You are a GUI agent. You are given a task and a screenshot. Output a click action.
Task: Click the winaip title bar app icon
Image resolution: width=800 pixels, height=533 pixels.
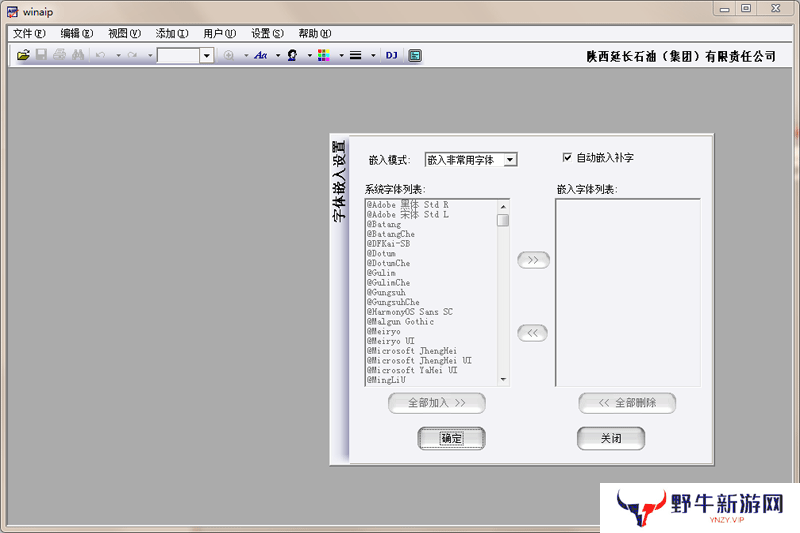click(12, 12)
